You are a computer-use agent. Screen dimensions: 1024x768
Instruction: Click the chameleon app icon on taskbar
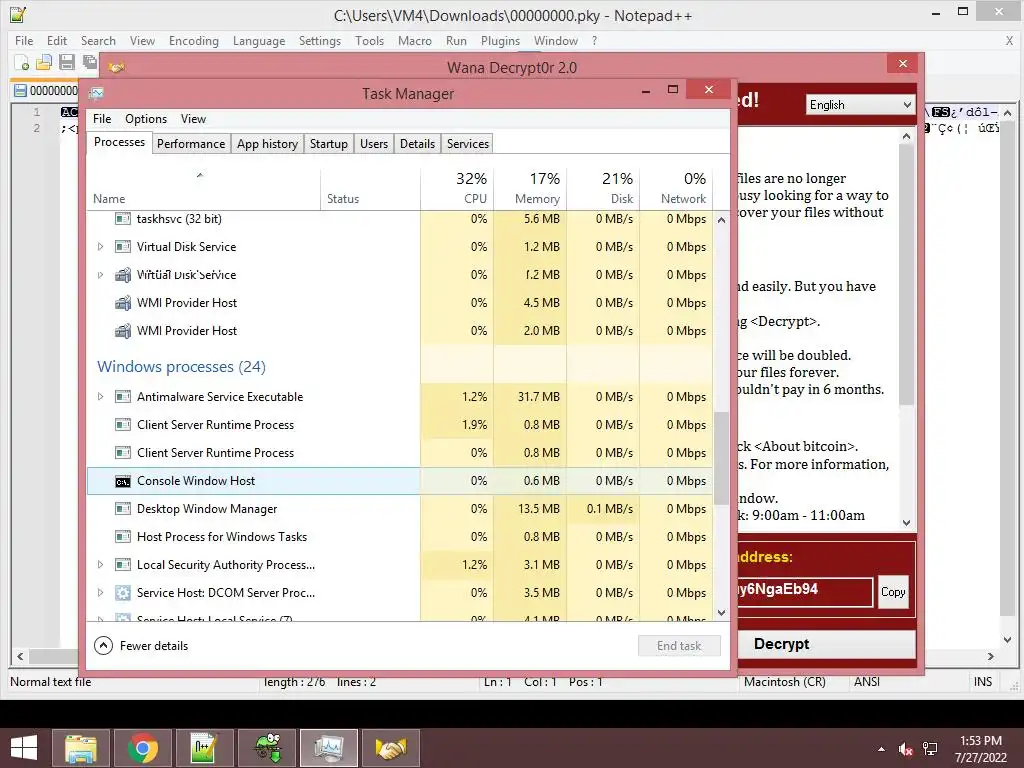pyautogui.click(x=267, y=748)
